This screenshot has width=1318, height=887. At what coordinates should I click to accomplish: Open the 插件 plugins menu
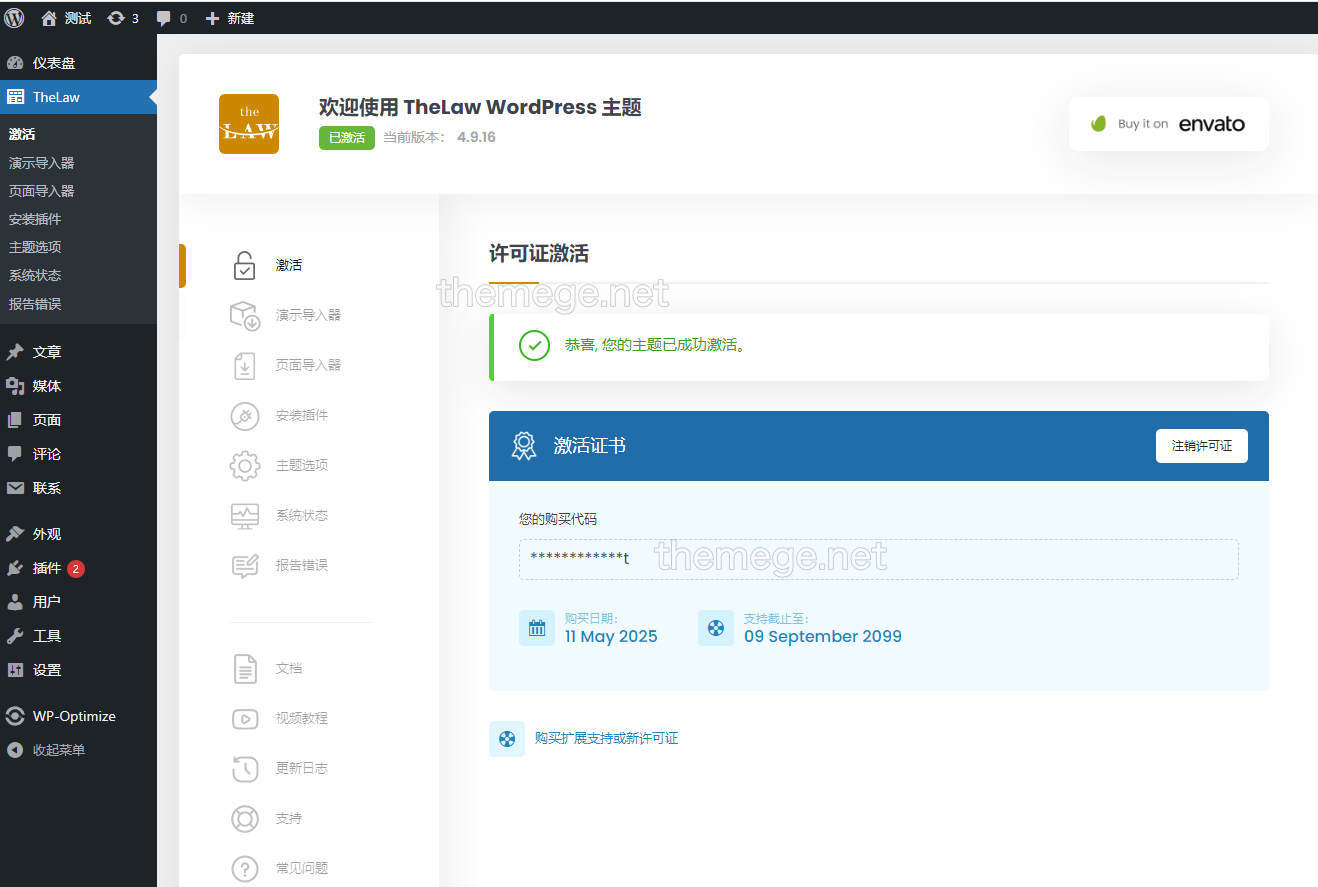(78, 568)
